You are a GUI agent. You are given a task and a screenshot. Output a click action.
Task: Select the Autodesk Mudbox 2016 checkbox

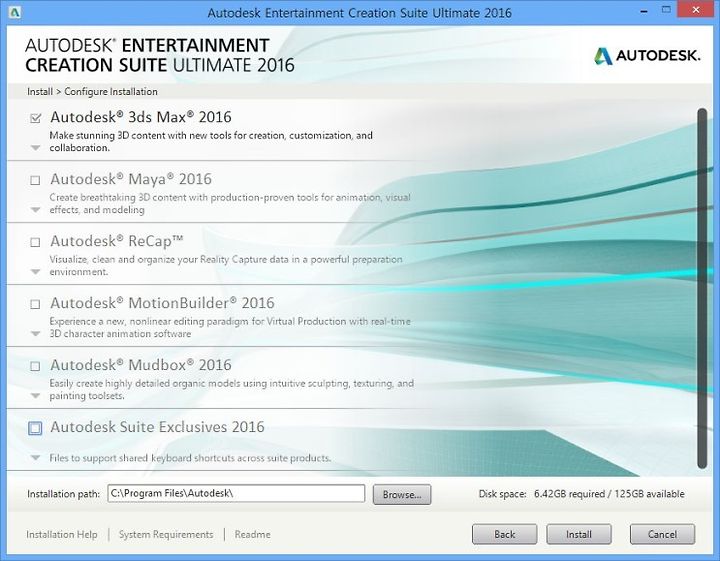[35, 366]
